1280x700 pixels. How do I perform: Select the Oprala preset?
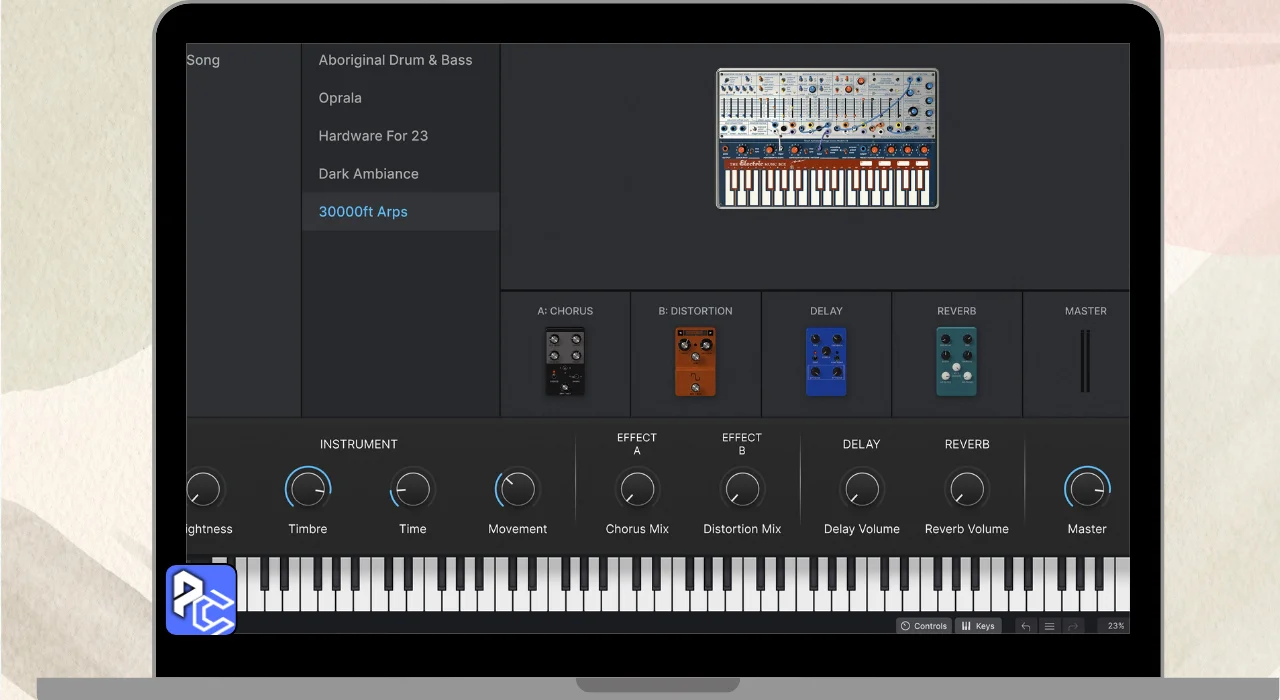click(340, 98)
